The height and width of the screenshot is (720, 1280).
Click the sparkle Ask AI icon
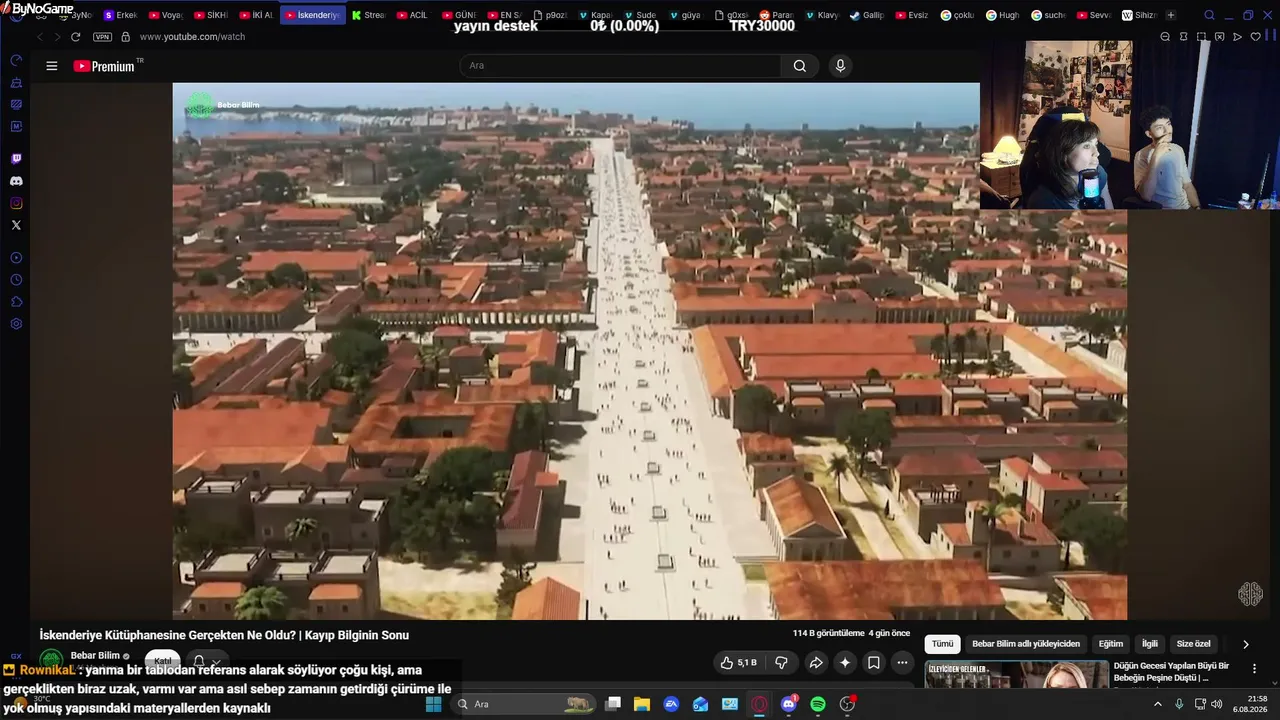[845, 663]
